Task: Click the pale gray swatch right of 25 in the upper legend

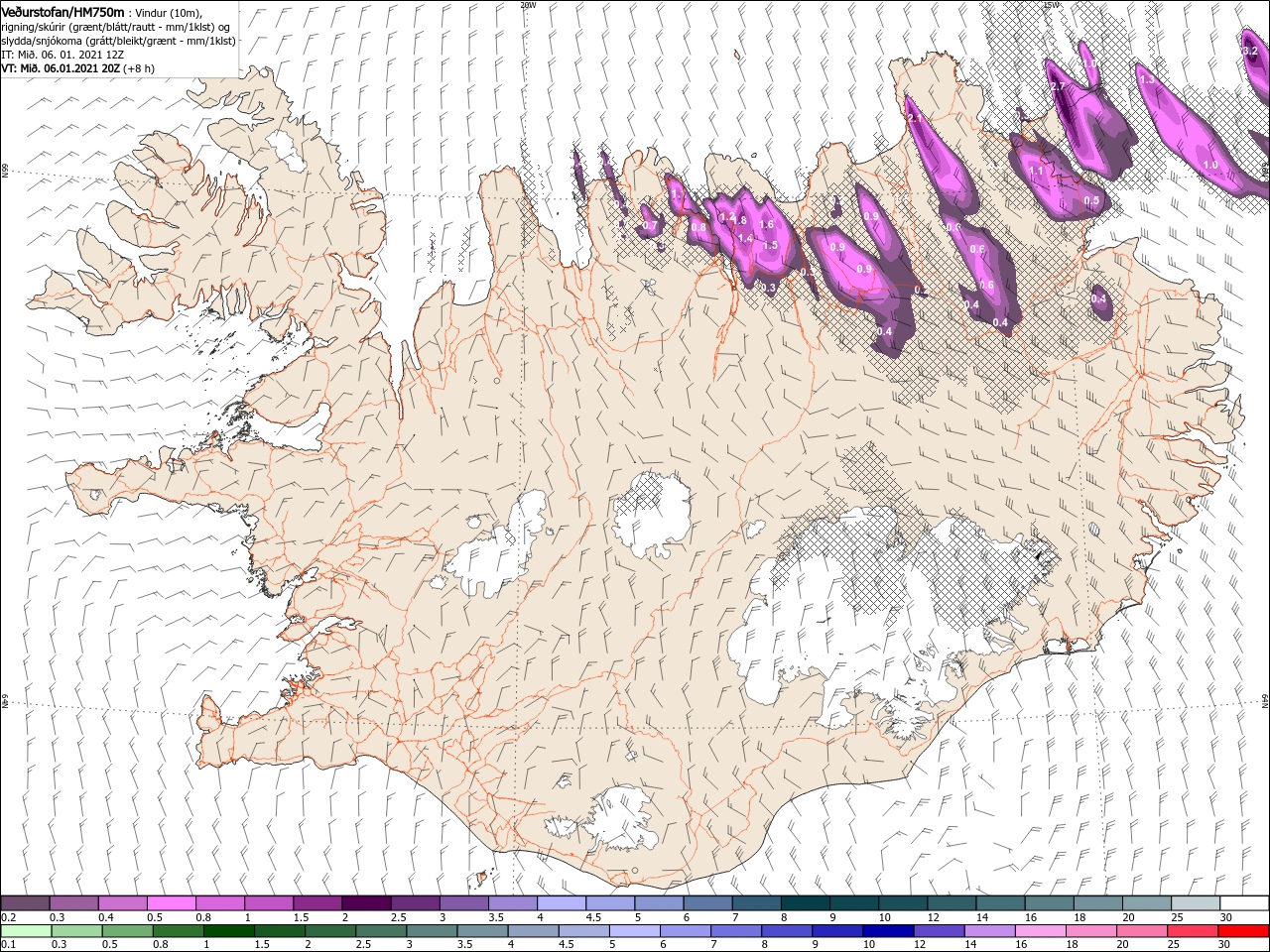Action: click(x=1195, y=903)
